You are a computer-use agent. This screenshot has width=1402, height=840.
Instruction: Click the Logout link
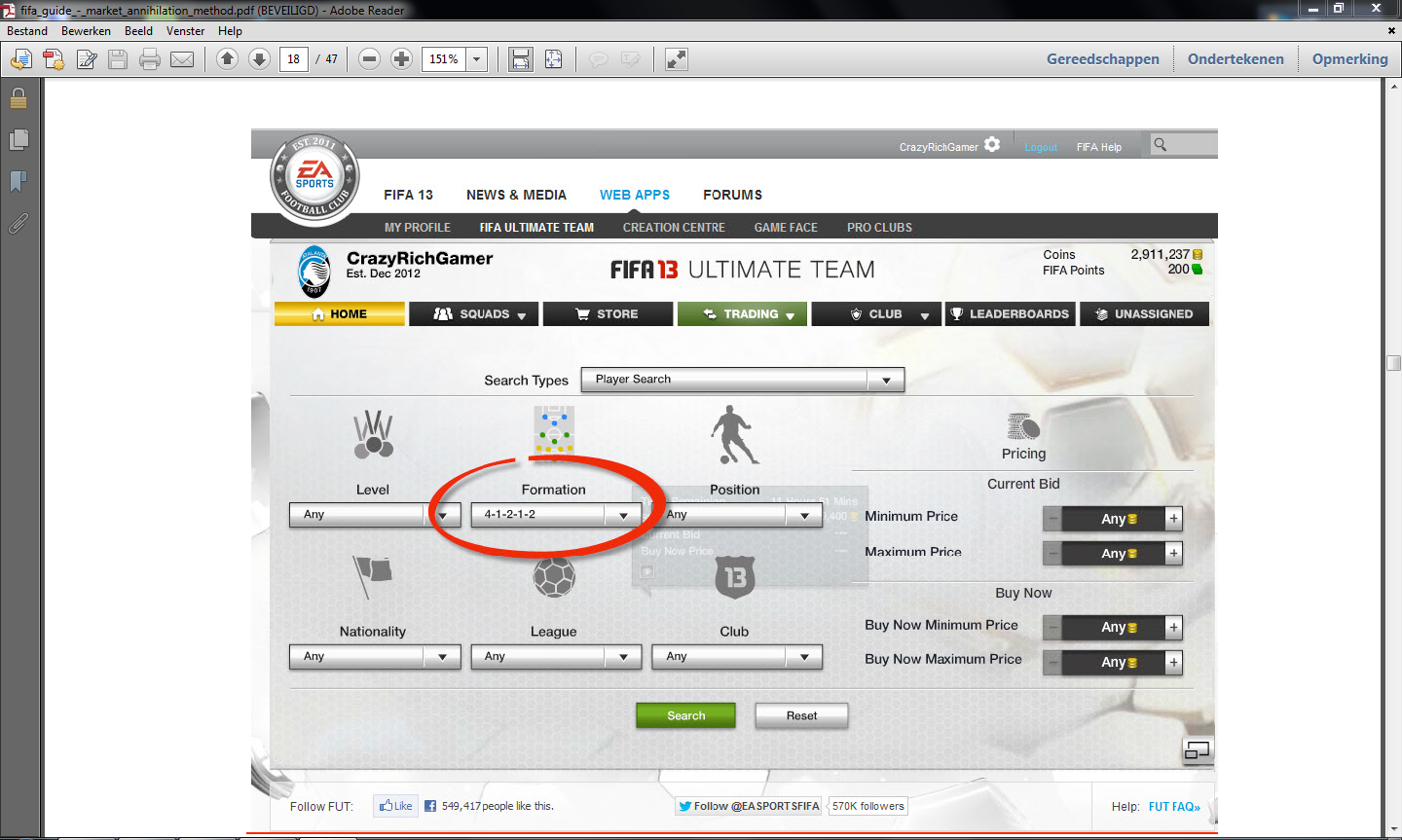pos(1041,148)
